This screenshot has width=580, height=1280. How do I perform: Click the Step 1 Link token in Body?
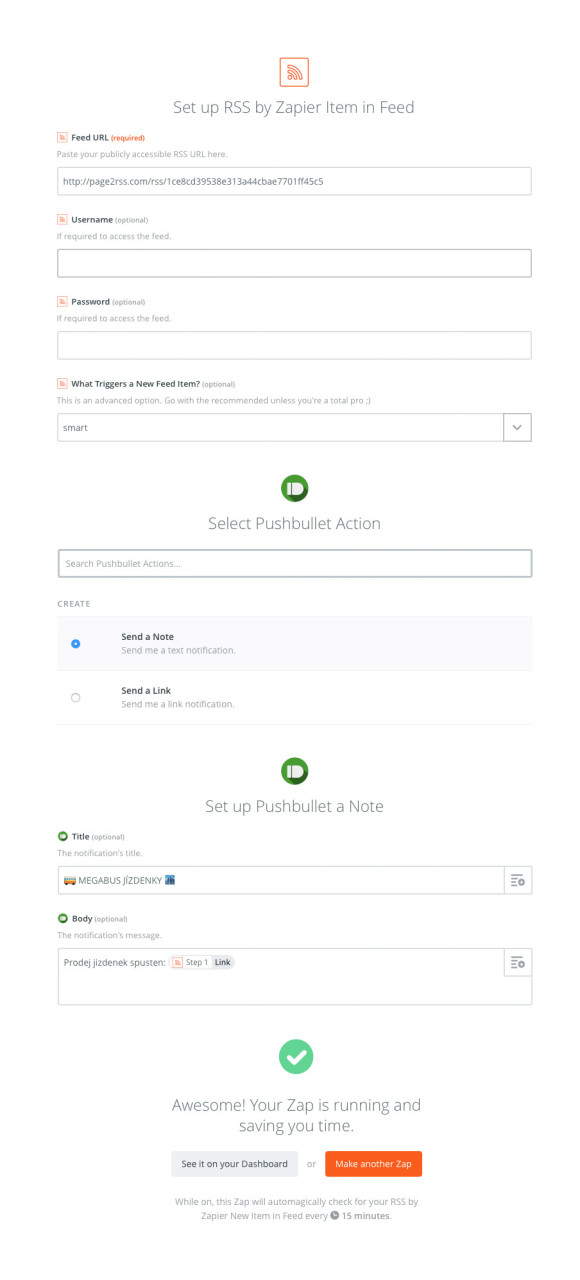(203, 962)
